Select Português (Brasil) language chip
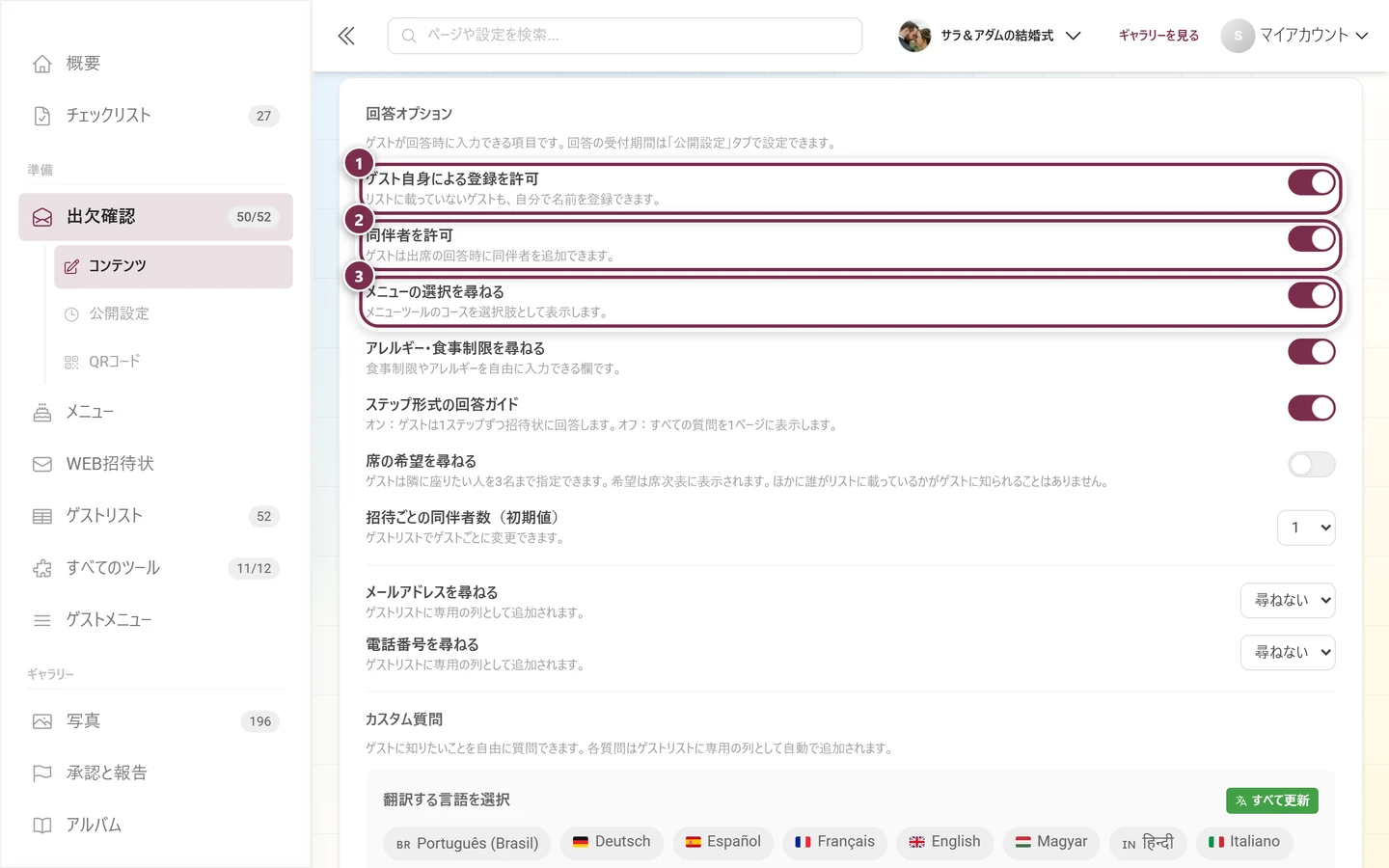The width and height of the screenshot is (1389, 868). pyautogui.click(x=467, y=843)
